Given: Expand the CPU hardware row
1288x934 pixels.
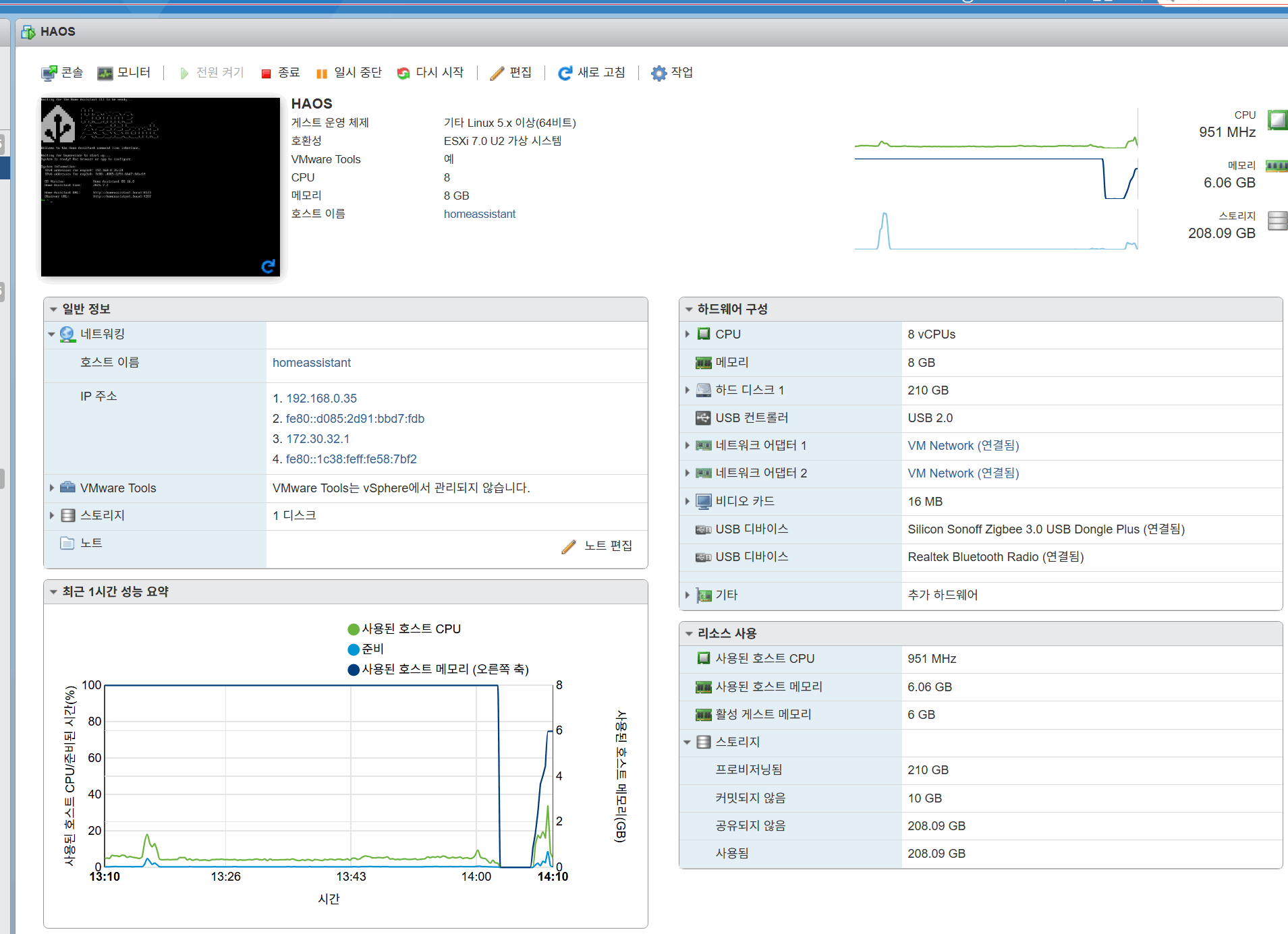Looking at the screenshot, I should [688, 334].
